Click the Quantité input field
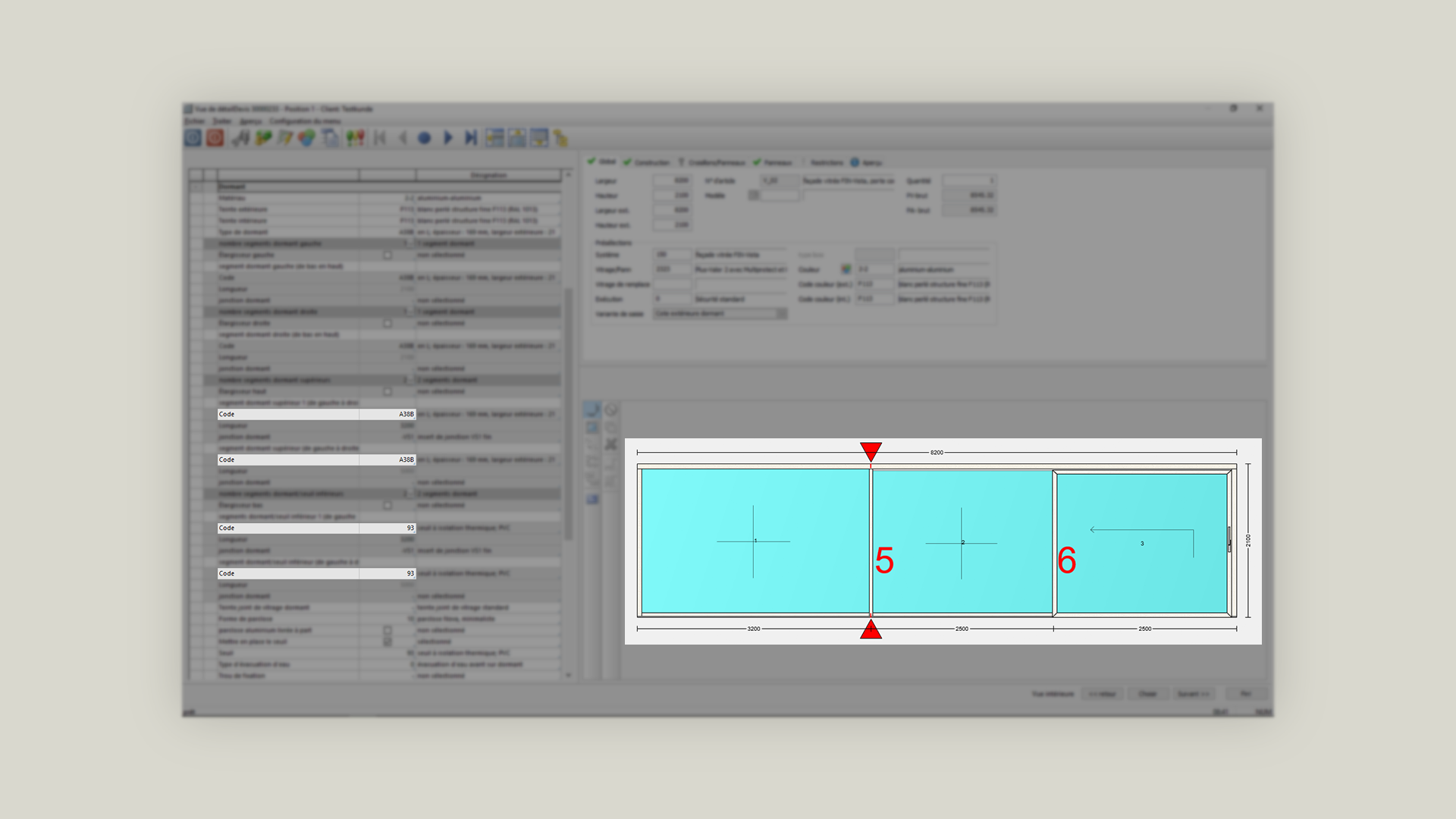1456x819 pixels. [968, 181]
